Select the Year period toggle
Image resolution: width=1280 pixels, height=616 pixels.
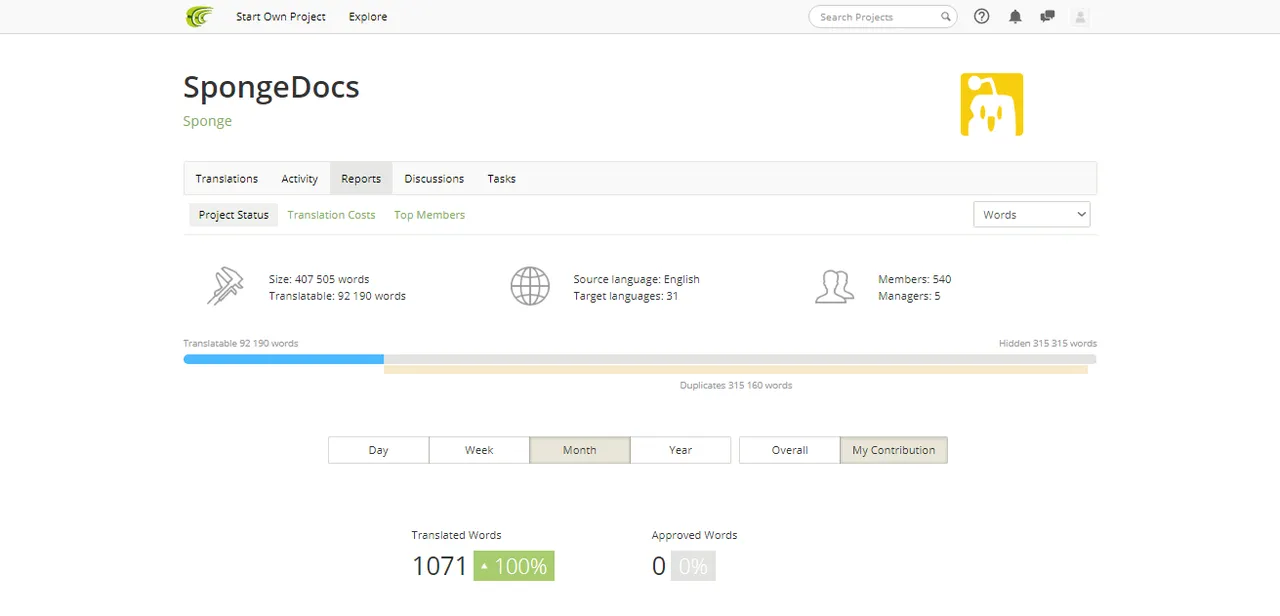[x=680, y=450]
